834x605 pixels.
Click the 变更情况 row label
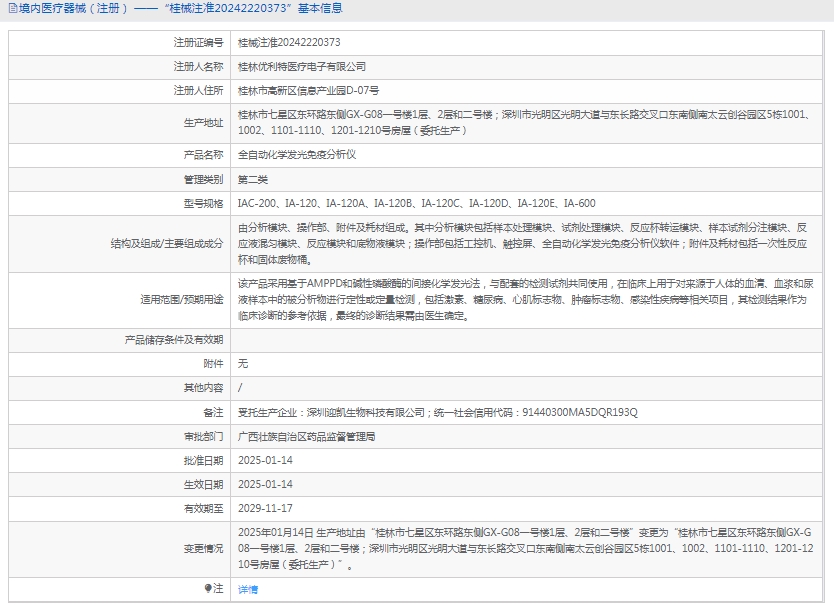coord(203,548)
